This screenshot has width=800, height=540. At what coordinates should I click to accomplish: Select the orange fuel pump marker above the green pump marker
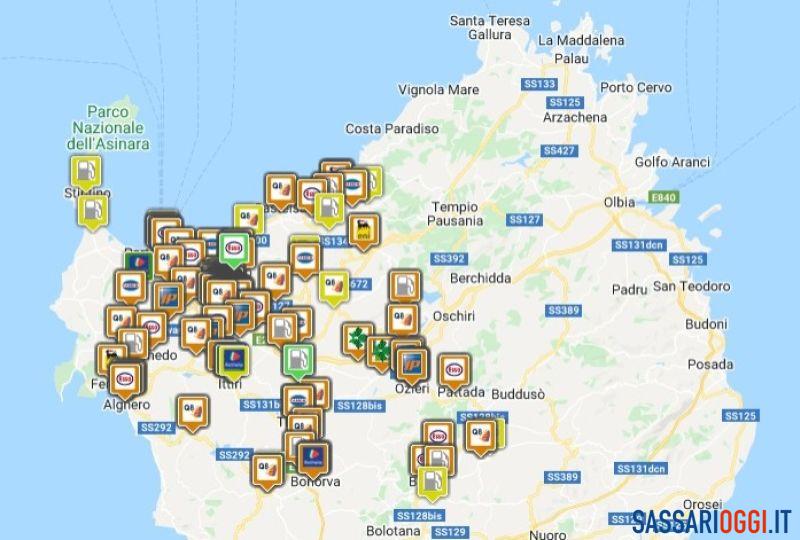(x=281, y=330)
